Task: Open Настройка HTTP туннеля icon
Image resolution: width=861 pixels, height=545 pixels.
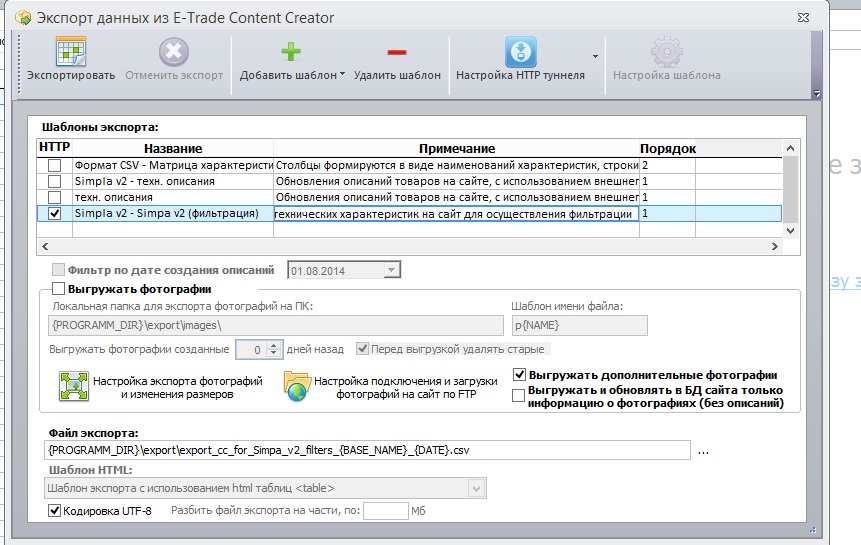Action: [521, 52]
